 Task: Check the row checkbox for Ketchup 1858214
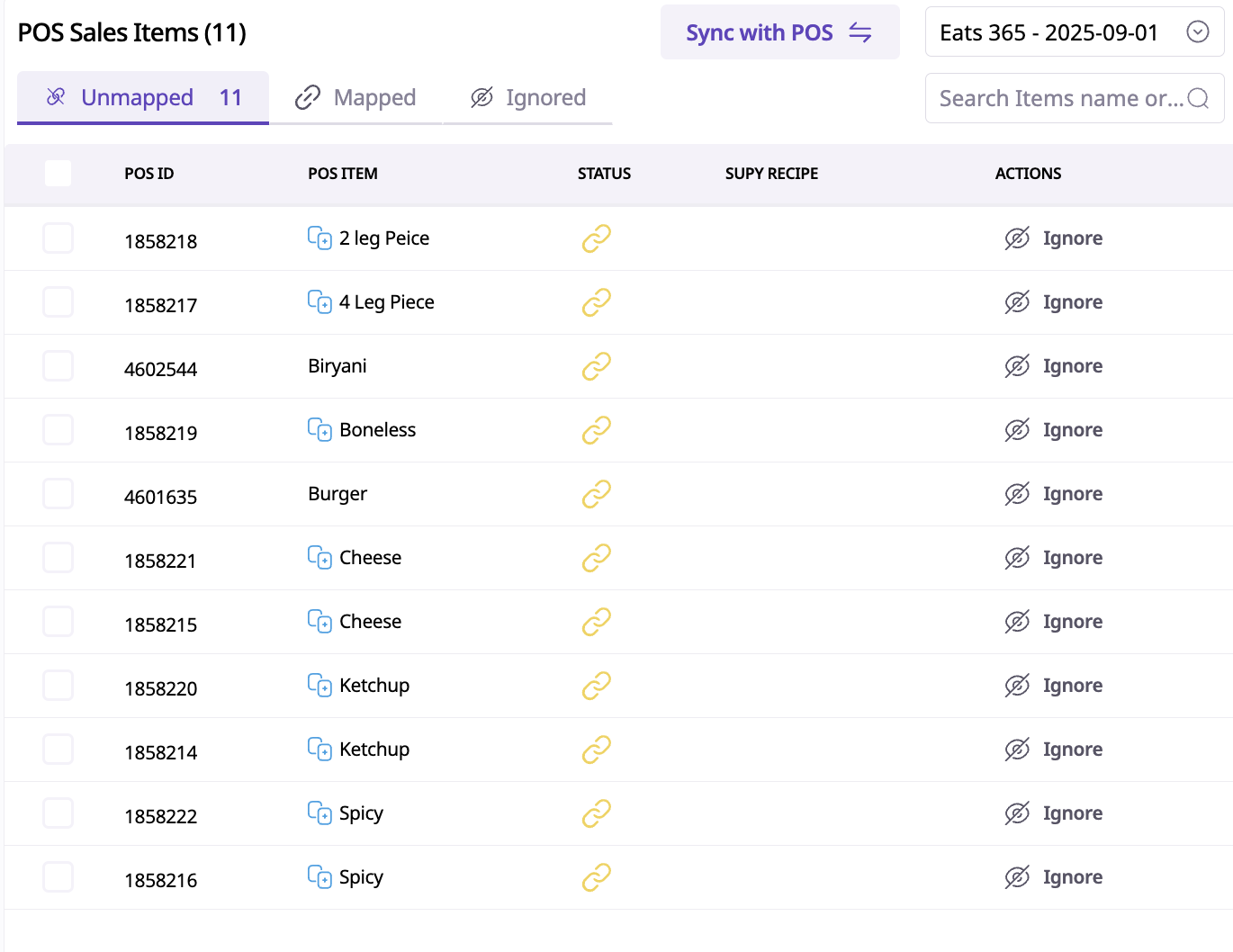[58, 749]
